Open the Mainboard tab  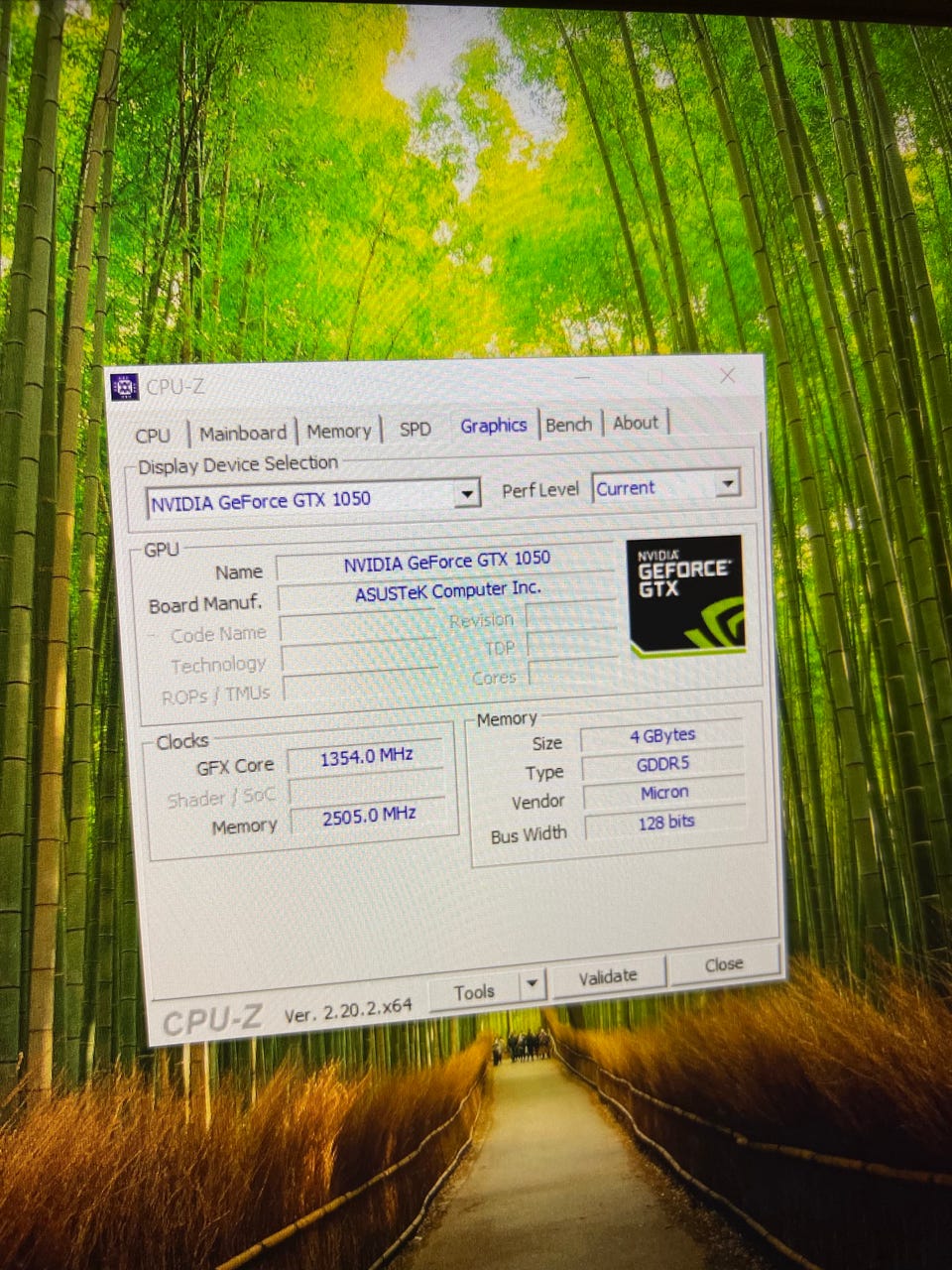242,433
